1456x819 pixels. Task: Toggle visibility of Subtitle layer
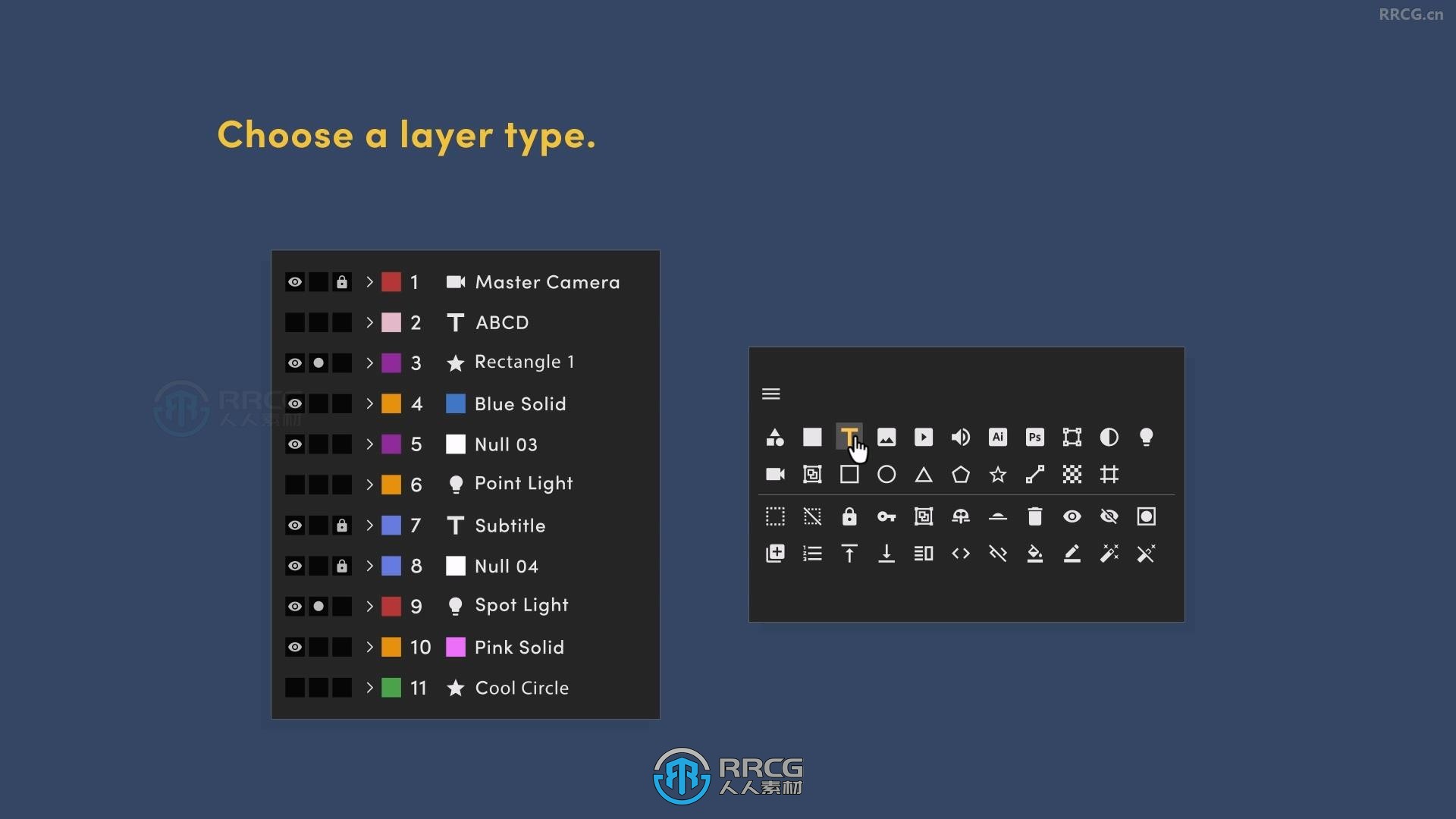point(294,525)
